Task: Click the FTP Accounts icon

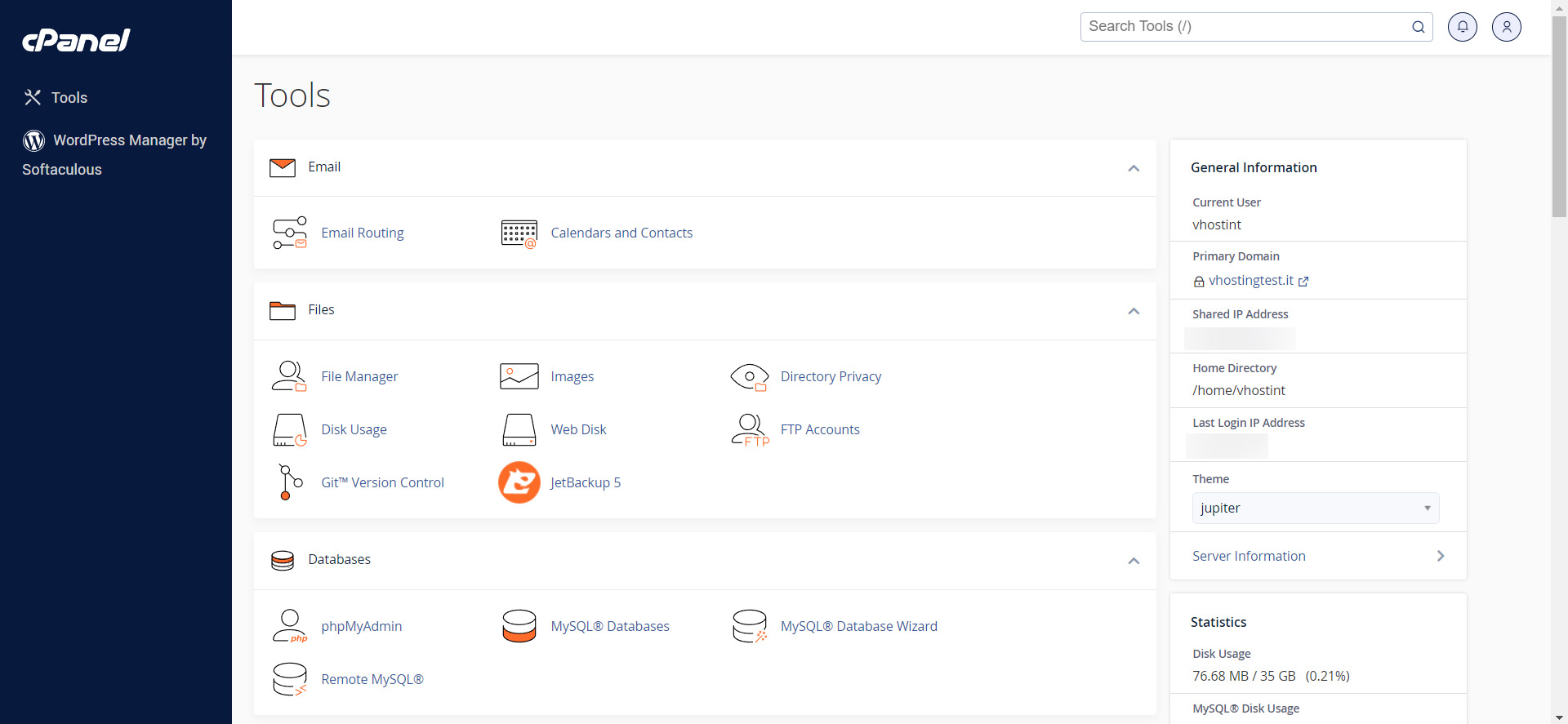Action: click(x=750, y=429)
